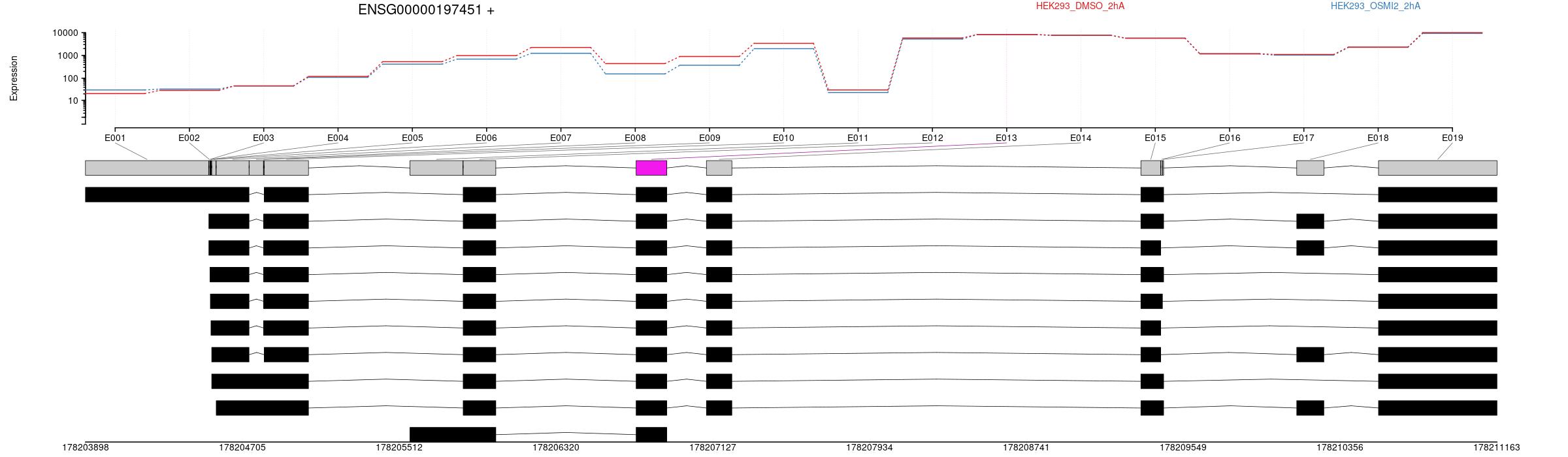The image size is (1568, 457).
Task: Click the 10000 y-axis tick value
Action: click(x=65, y=33)
